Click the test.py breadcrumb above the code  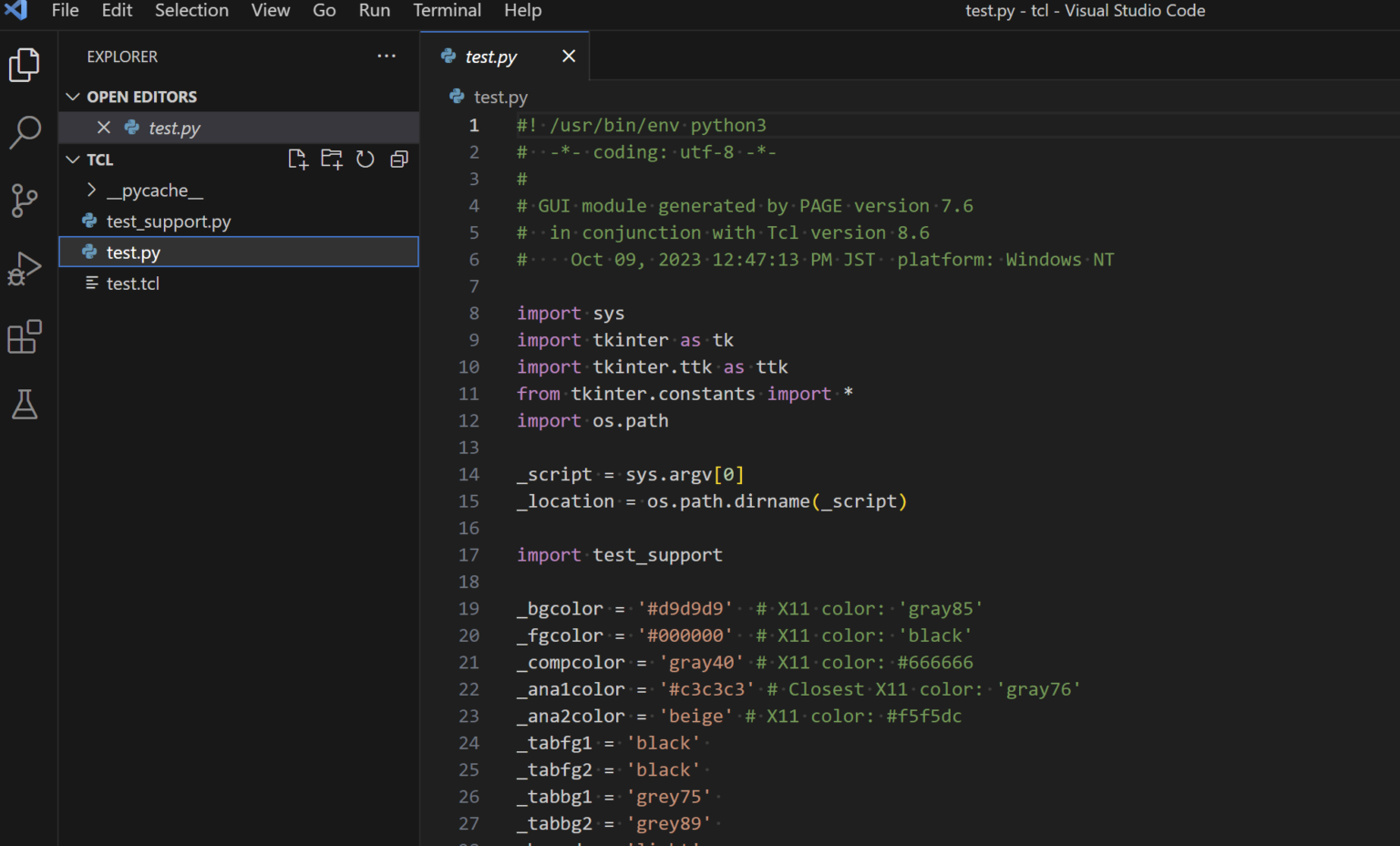pos(498,97)
